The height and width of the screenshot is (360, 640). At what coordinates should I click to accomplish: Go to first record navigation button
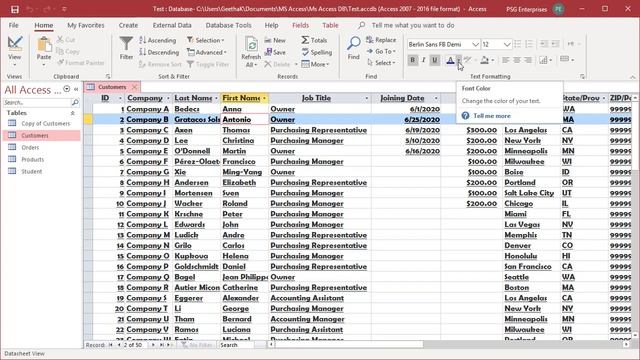tap(110, 345)
